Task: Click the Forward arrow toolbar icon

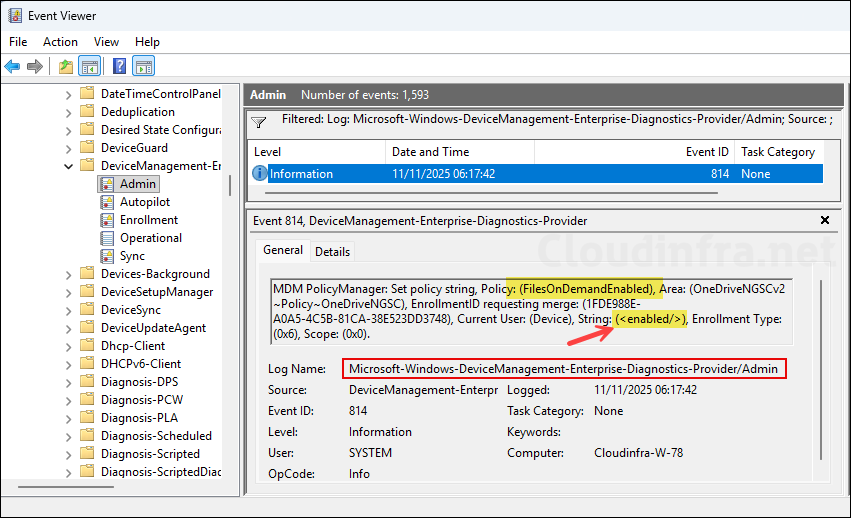Action: pos(35,66)
